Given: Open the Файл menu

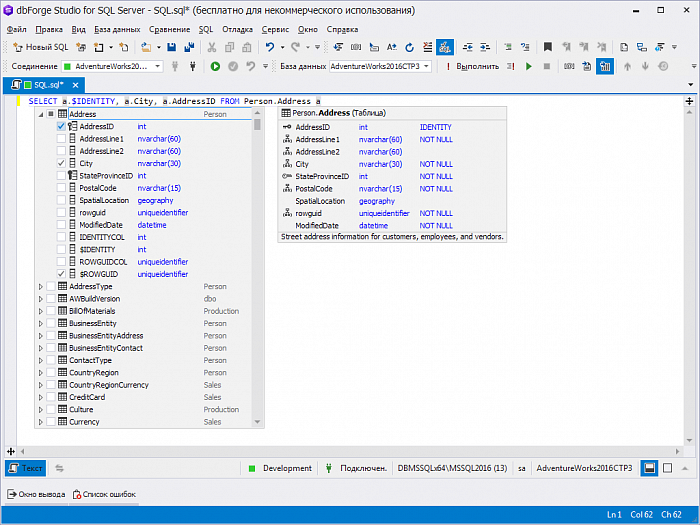Looking at the screenshot, I should pos(17,29).
